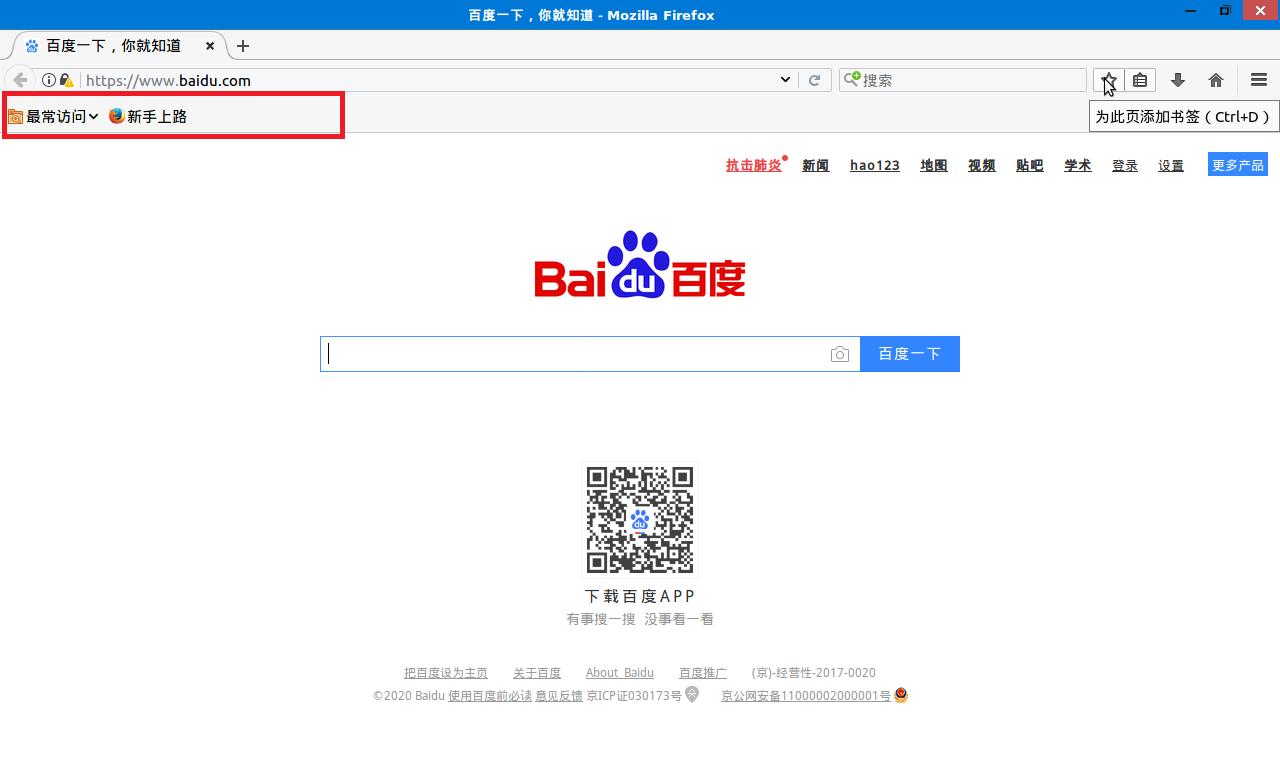Go to hao123 link
Image resolution: width=1280 pixels, height=760 pixels.
875,166
